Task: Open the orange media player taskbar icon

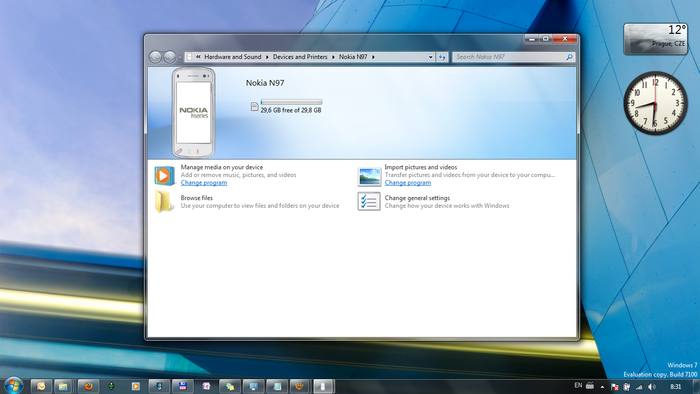Action: pyautogui.click(x=136, y=386)
